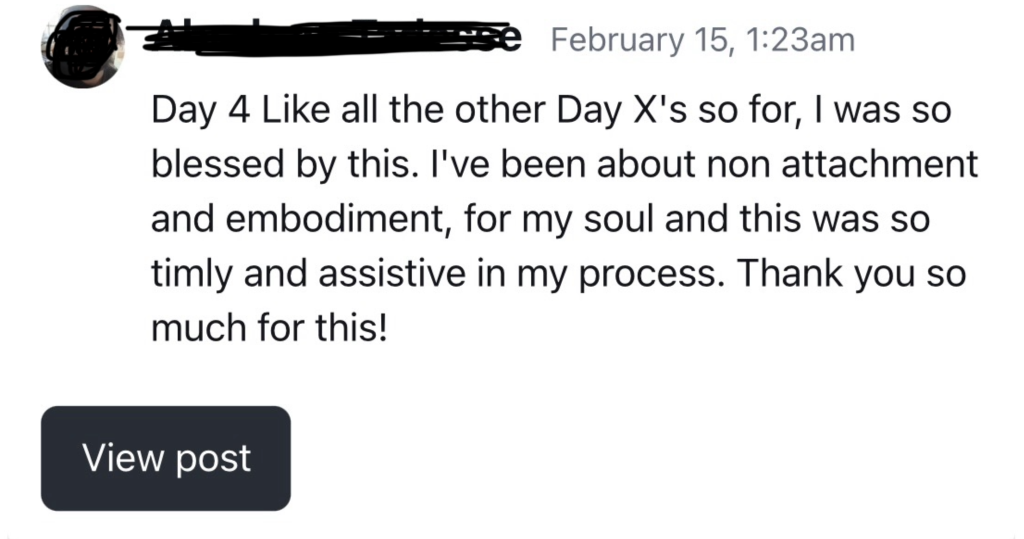Click the word "embodiment" in comment

(337, 219)
